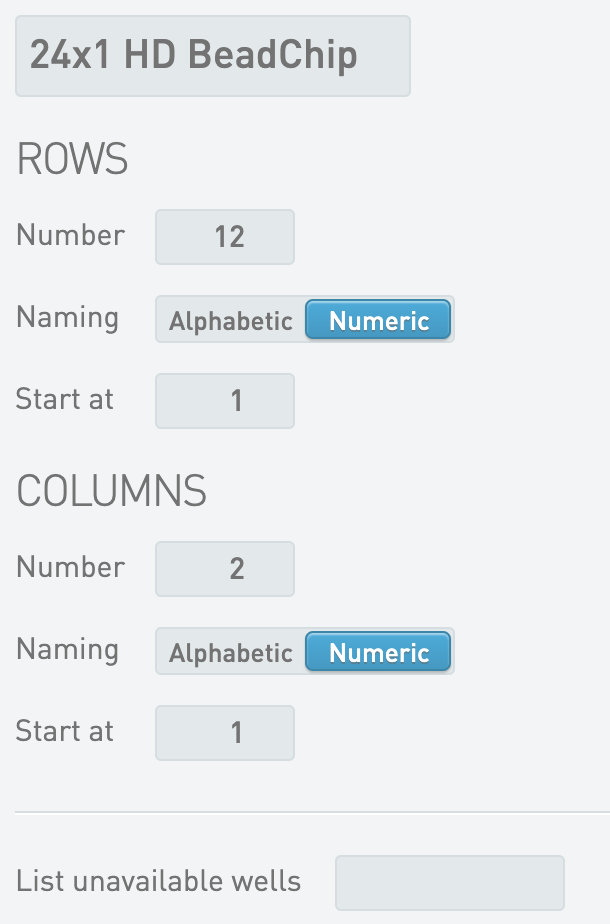This screenshot has width=610, height=924.
Task: Click the plate name field "24x1 HD BeadChip"
Action: pos(212,56)
